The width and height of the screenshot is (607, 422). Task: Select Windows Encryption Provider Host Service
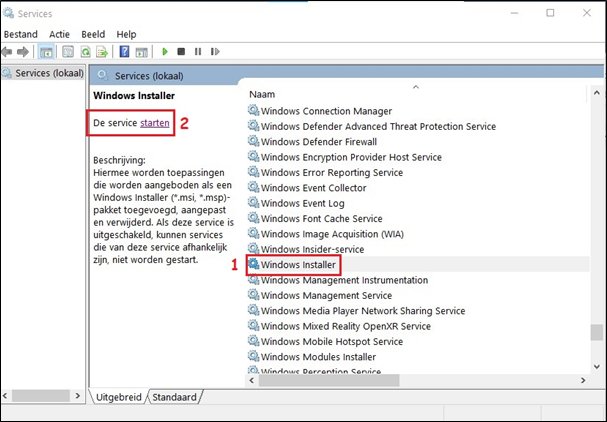[x=351, y=157]
